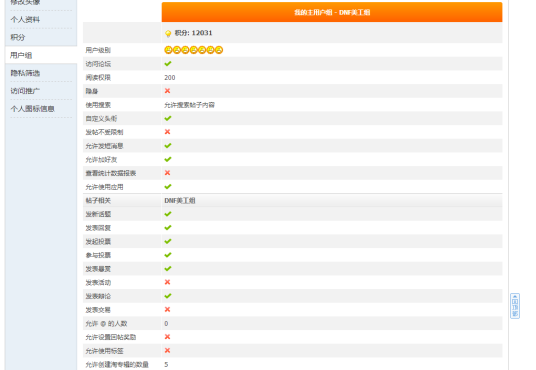Click the red X in 允许使用标签 row
Image resolution: width=536 pixels, height=370 pixels.
click(168, 351)
